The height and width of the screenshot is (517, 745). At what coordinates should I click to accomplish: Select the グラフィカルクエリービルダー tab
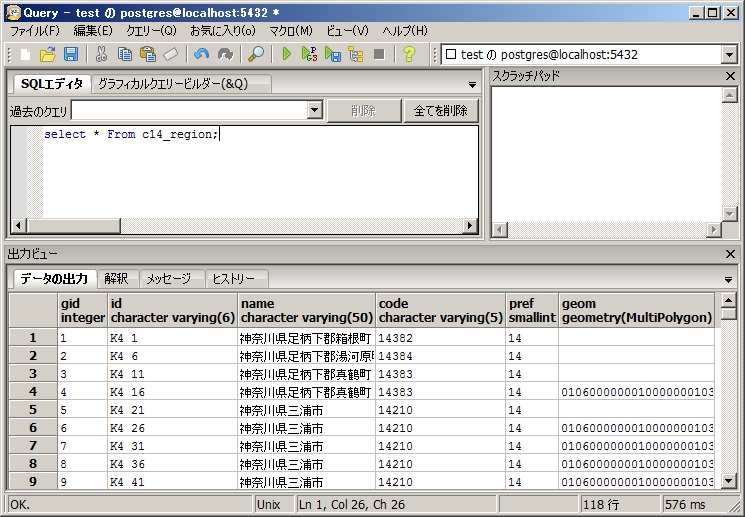(x=172, y=84)
